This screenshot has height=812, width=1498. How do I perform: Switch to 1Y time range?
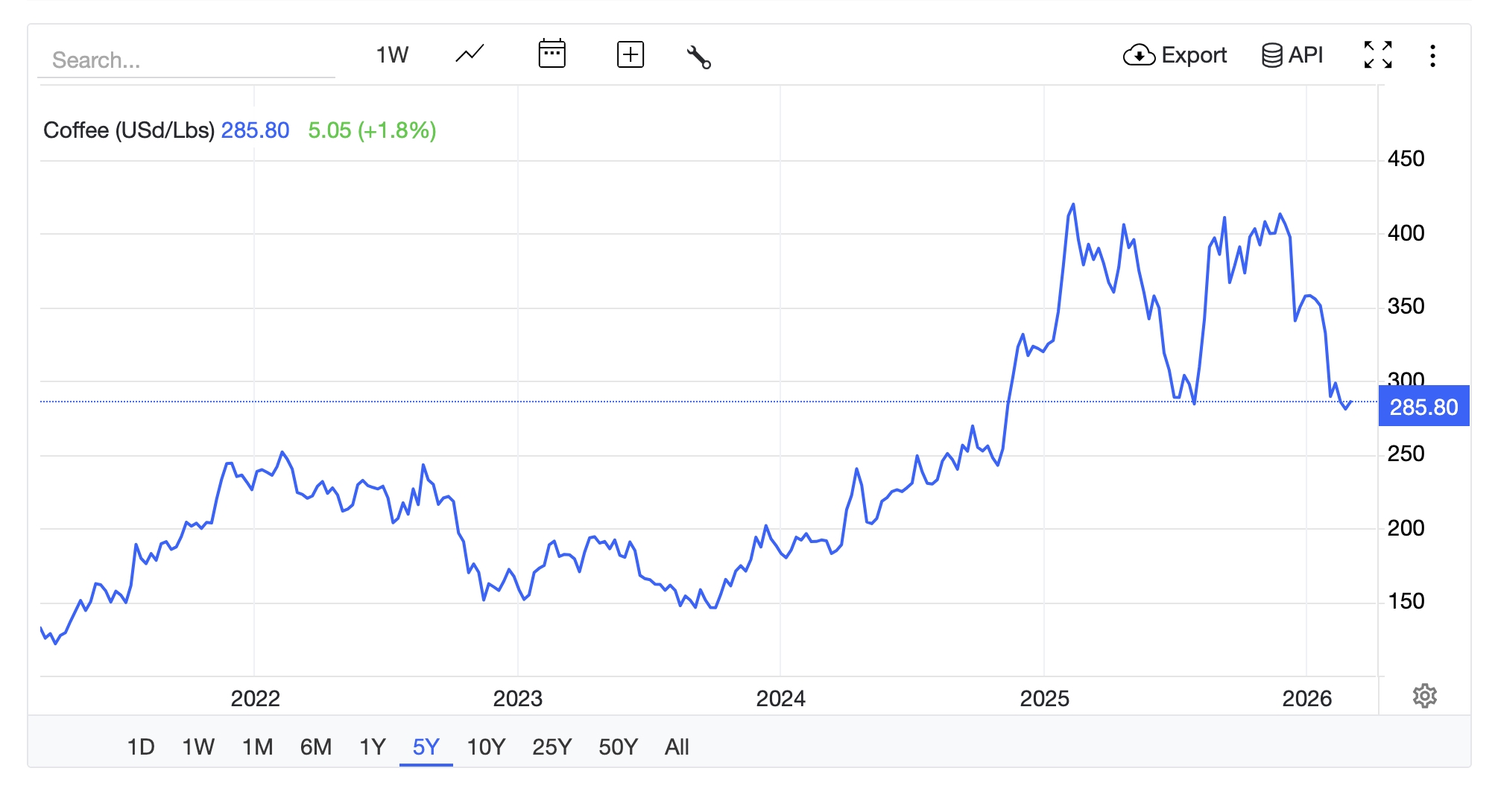pyautogui.click(x=372, y=746)
